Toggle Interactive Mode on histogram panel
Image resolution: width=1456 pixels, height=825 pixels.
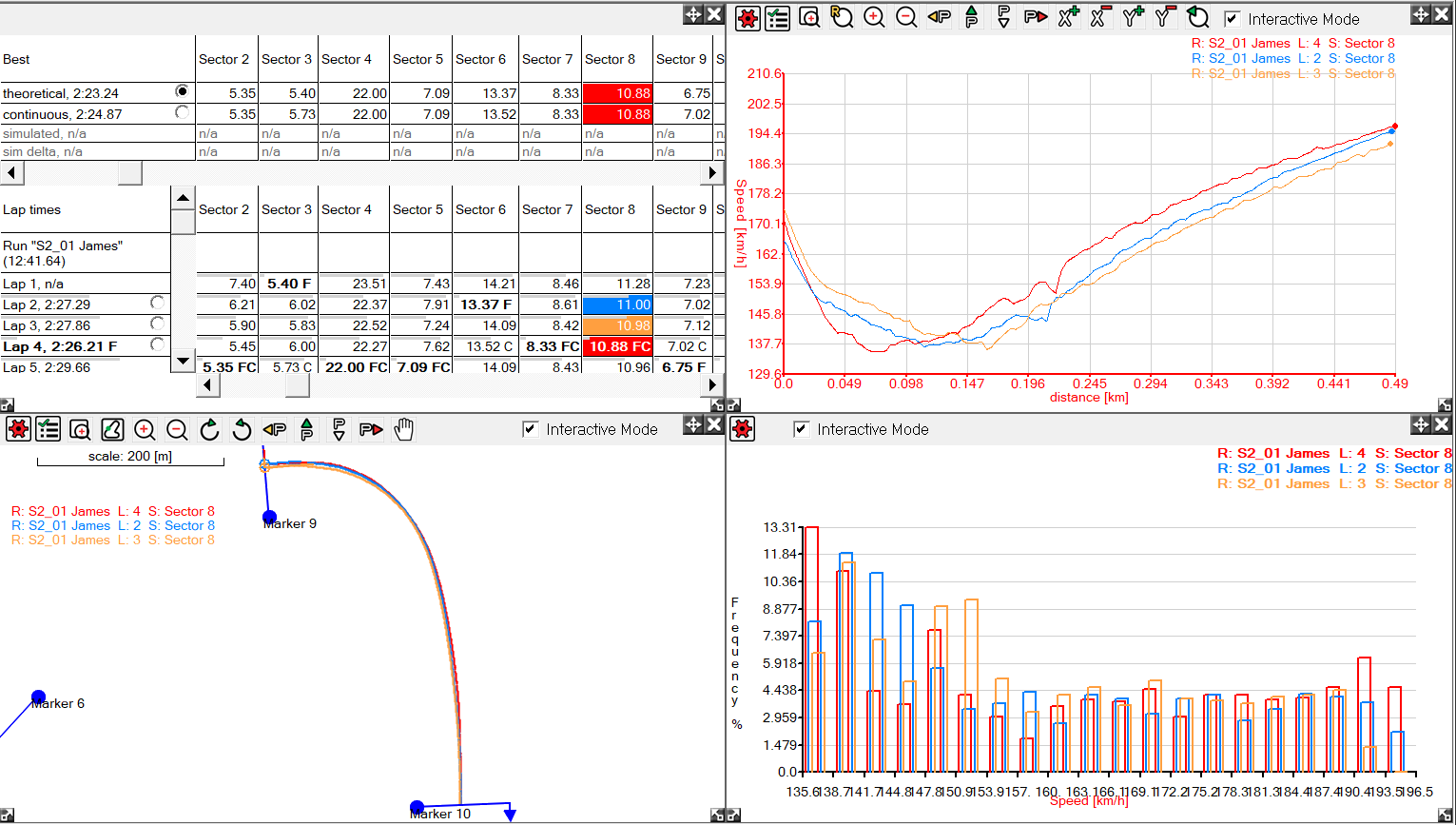click(x=802, y=429)
